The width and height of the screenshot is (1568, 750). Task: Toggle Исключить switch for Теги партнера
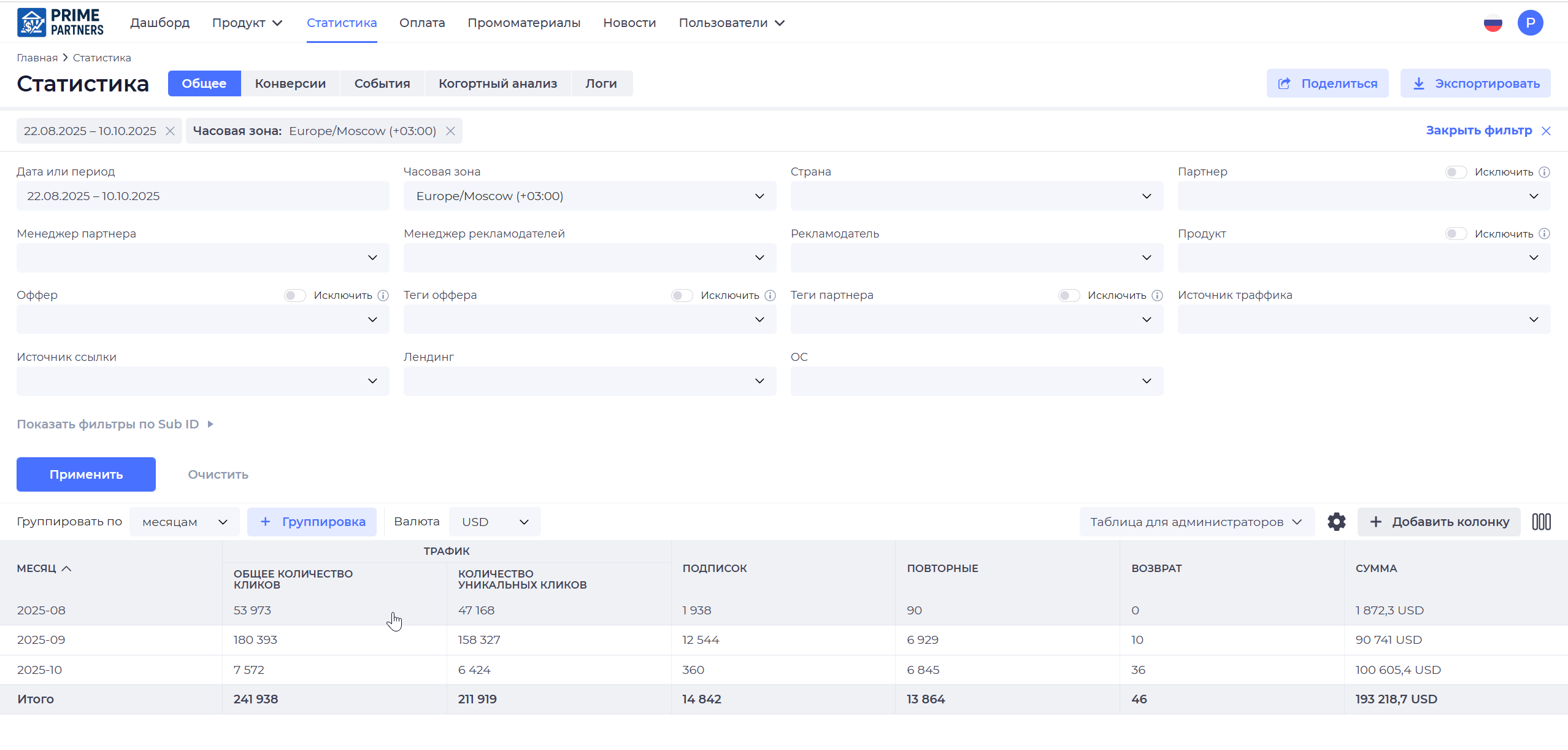1069,295
